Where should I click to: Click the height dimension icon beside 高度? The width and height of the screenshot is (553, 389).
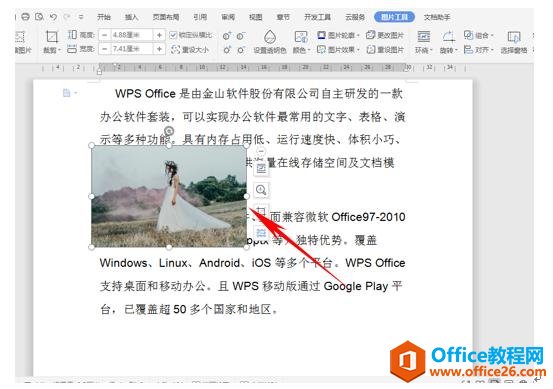72,35
